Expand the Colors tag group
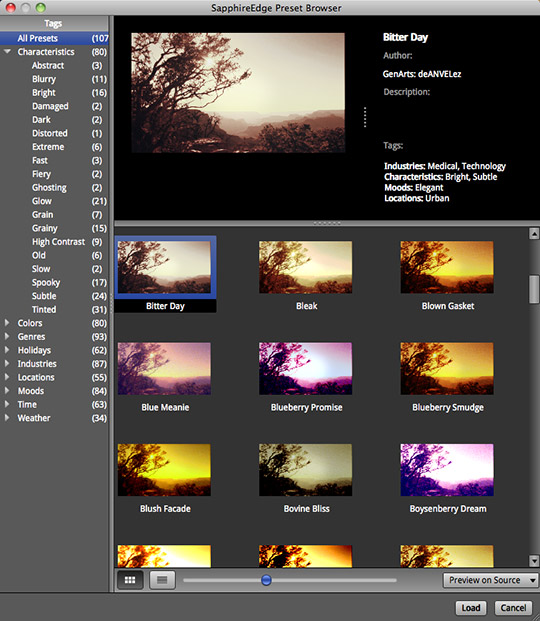Screen dimensions: 540x621 pyautogui.click(x=7, y=323)
